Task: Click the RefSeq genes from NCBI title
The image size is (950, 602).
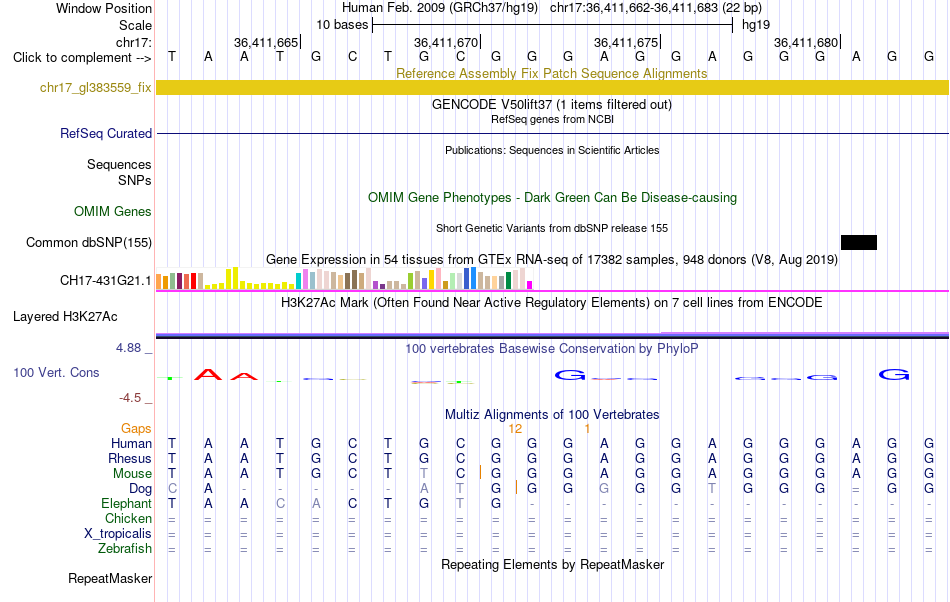Action: tap(552, 119)
